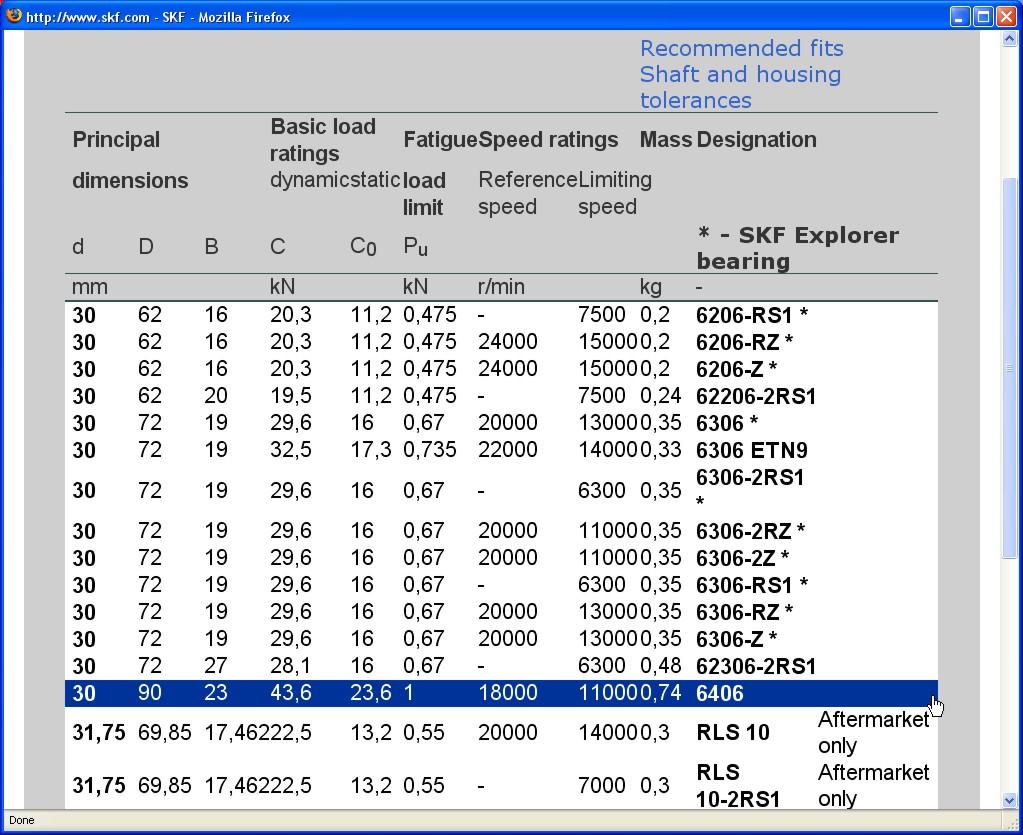Select bearing designation 6306-2Z *
The width and height of the screenshot is (1023, 835).
[x=742, y=558]
